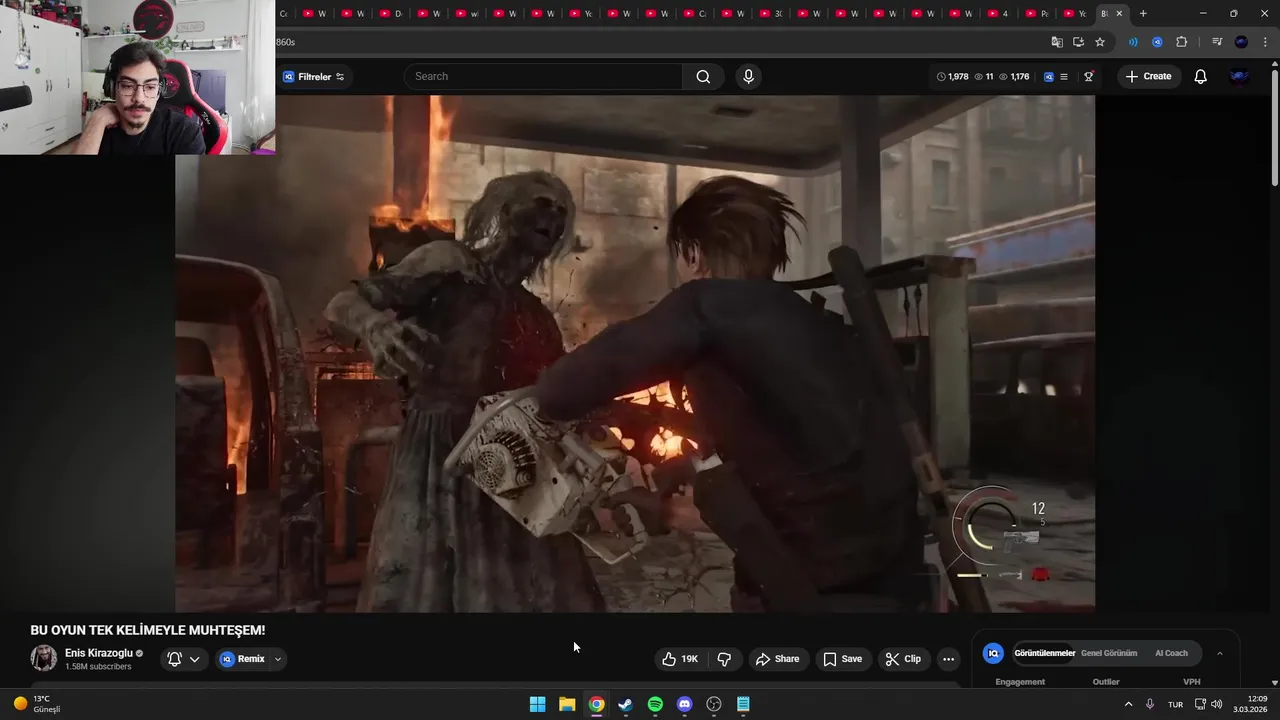Switch to the Genel Görünüm tab
This screenshot has width=1280, height=720.
click(x=1109, y=653)
